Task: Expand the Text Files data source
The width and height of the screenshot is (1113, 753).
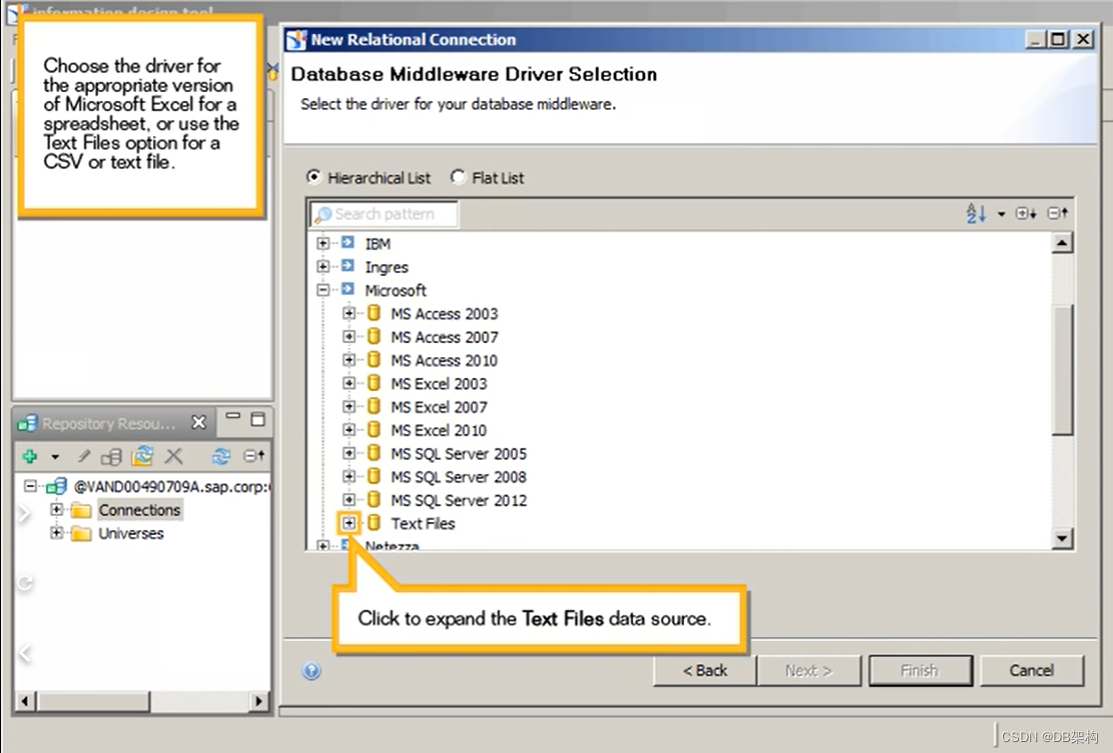Action: click(349, 523)
